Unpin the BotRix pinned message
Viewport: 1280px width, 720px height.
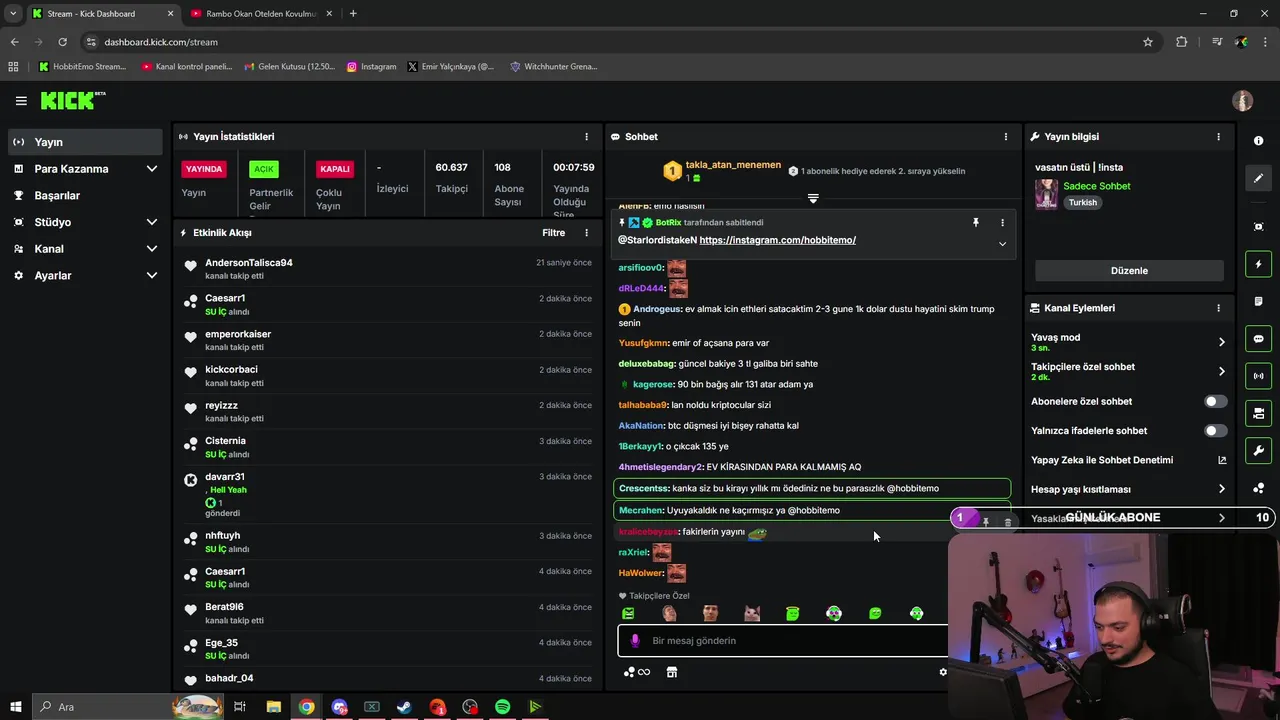tap(976, 223)
